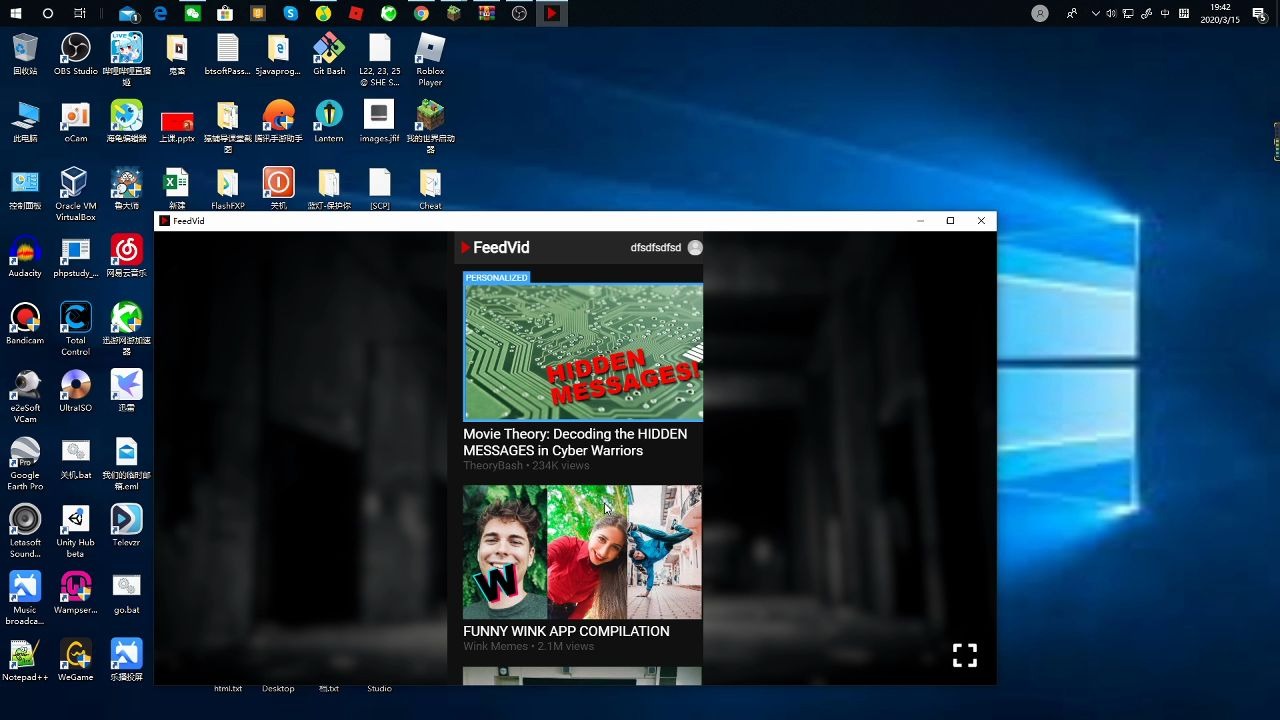Launch Google Chrome from the taskbar
Screen dimensions: 1280x720
421,14
